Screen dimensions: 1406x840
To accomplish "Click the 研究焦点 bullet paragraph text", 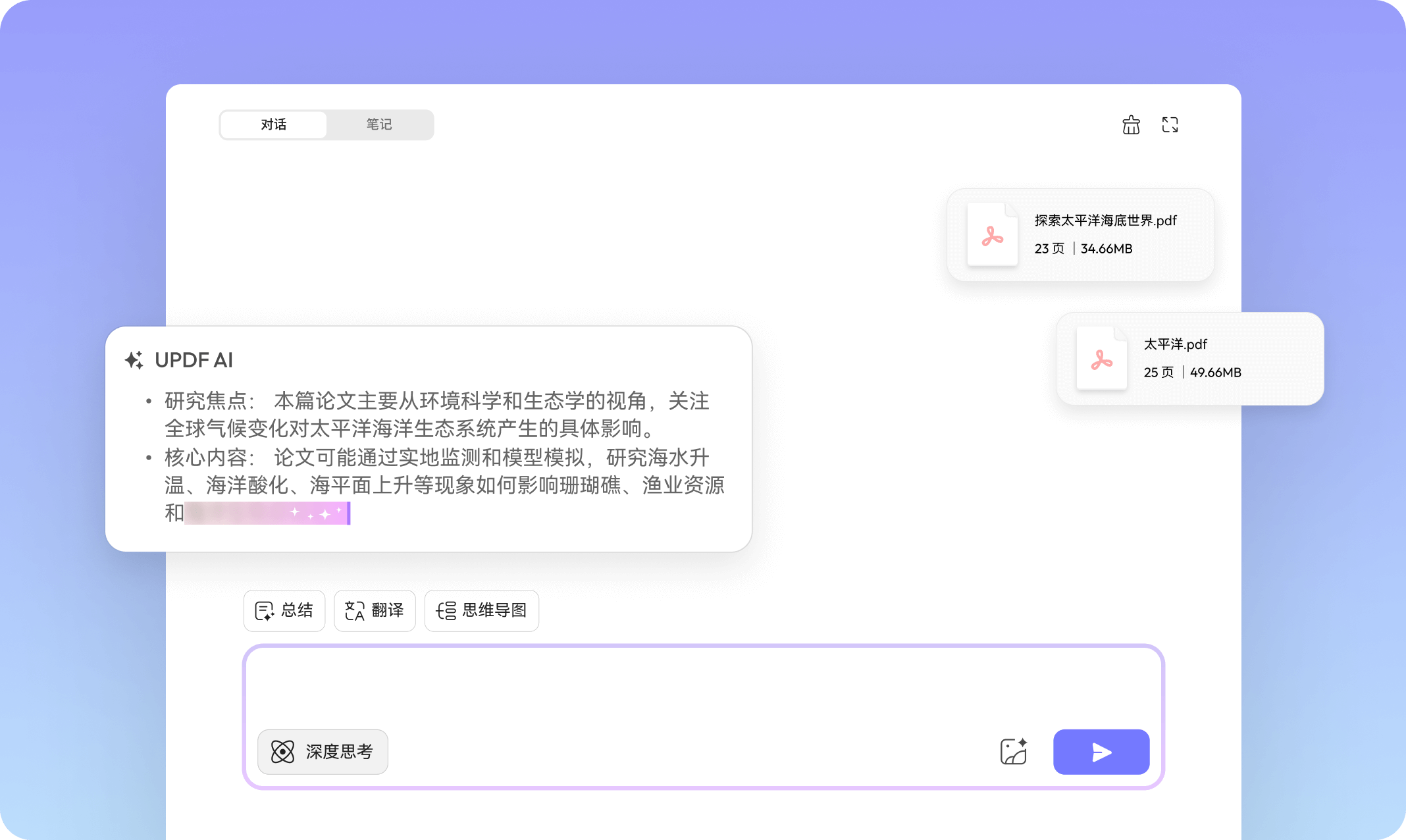I will click(x=437, y=415).
